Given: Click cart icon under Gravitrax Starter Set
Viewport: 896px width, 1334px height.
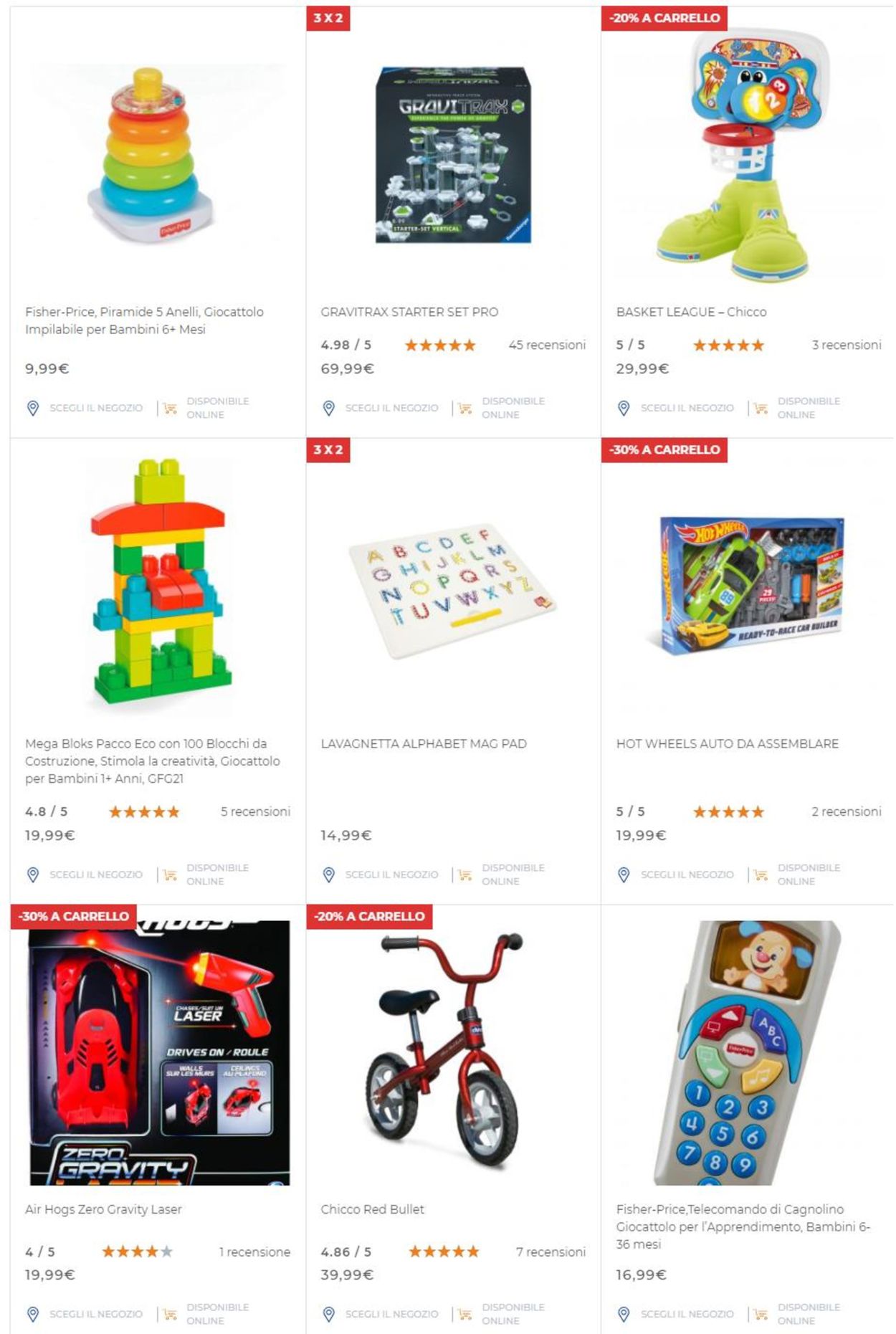Looking at the screenshot, I should coord(465,408).
